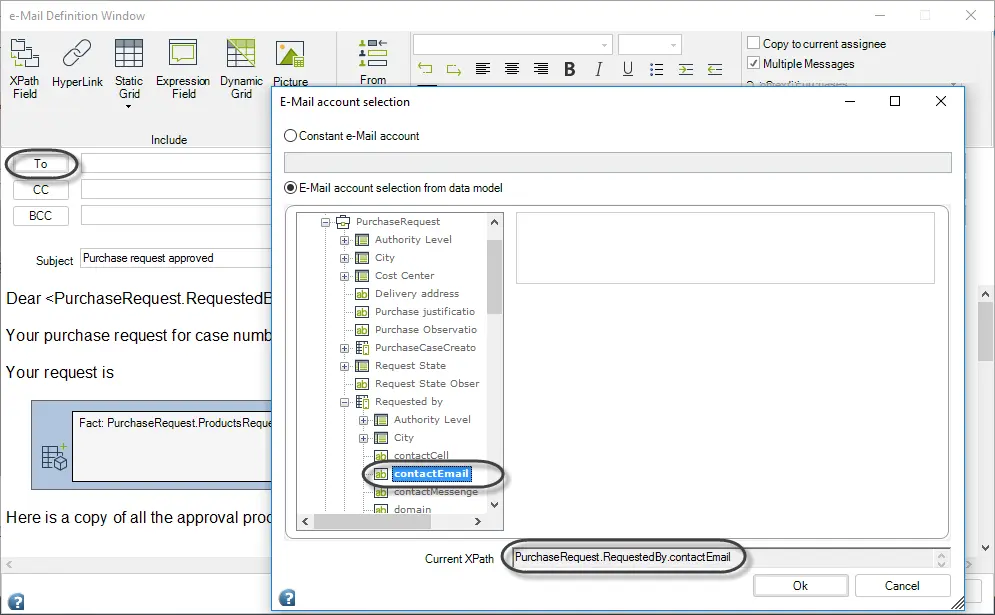Select E-Mail account selection from data model
The height and width of the screenshot is (615, 995).
point(290,188)
